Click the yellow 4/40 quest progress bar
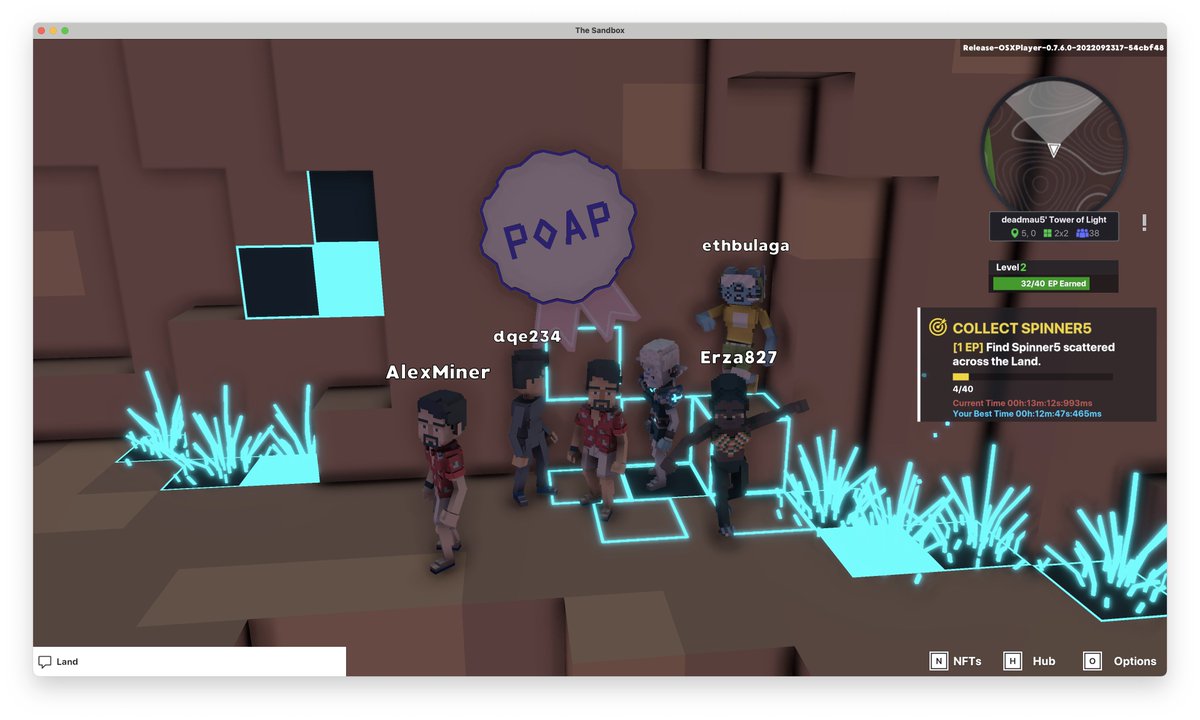 pos(1033,377)
